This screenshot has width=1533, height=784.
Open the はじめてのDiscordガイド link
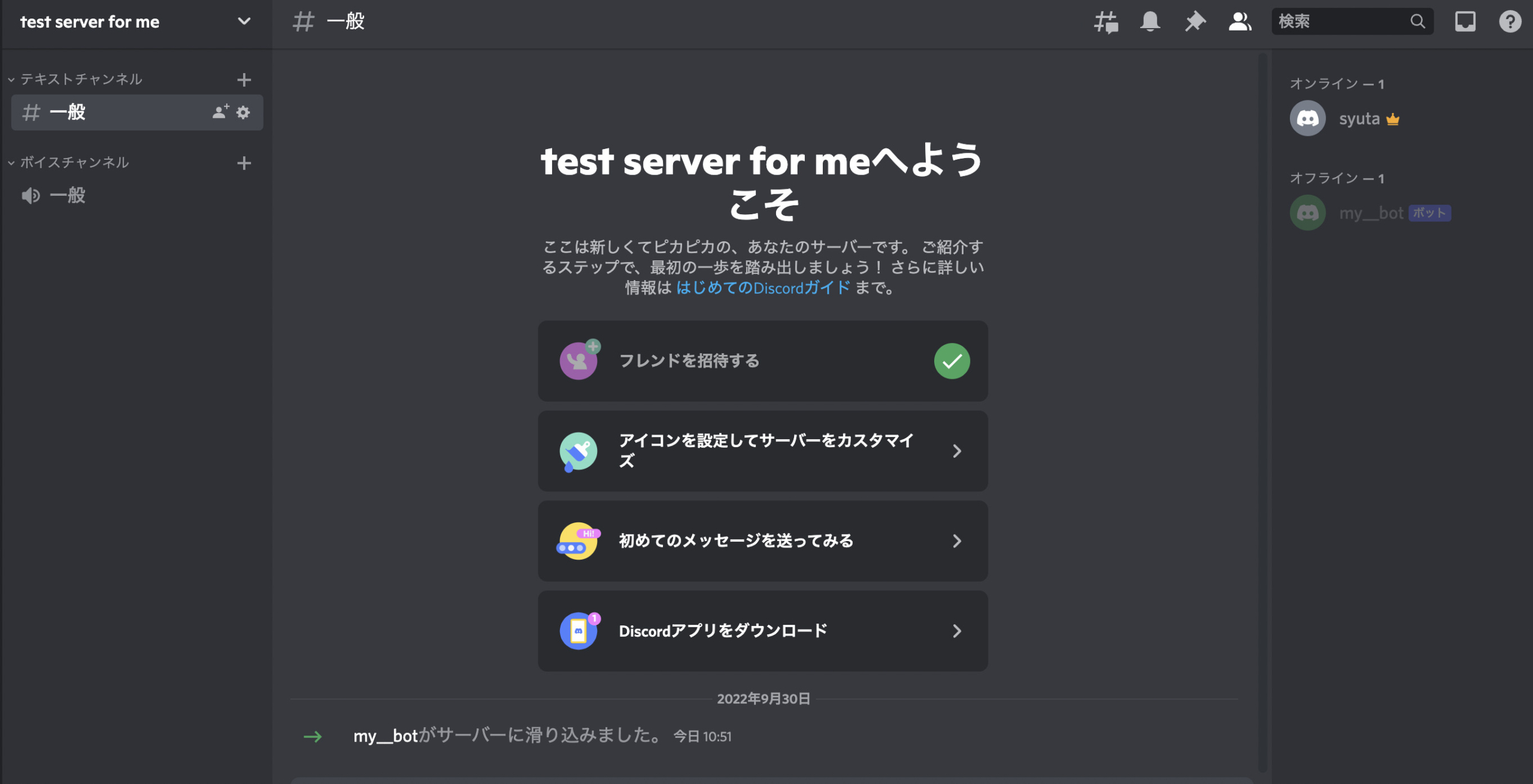click(762, 288)
